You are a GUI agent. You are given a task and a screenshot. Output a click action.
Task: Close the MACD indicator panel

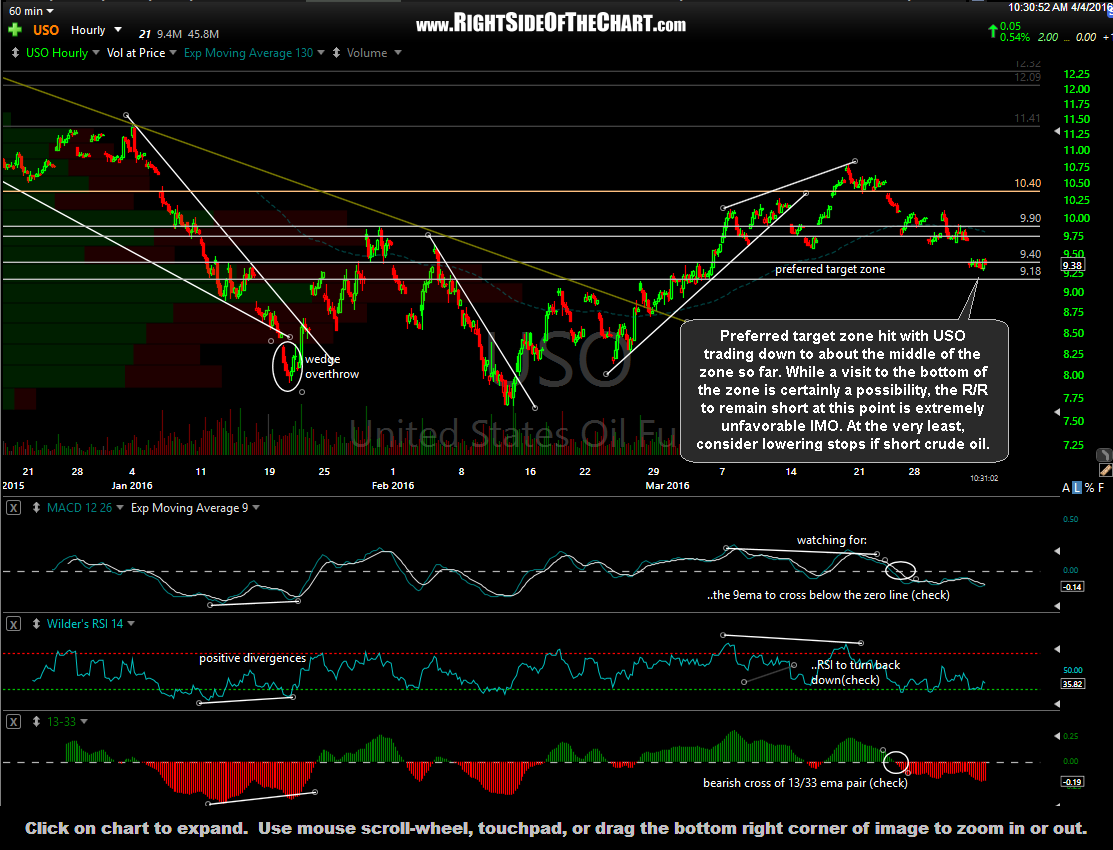(x=12, y=508)
